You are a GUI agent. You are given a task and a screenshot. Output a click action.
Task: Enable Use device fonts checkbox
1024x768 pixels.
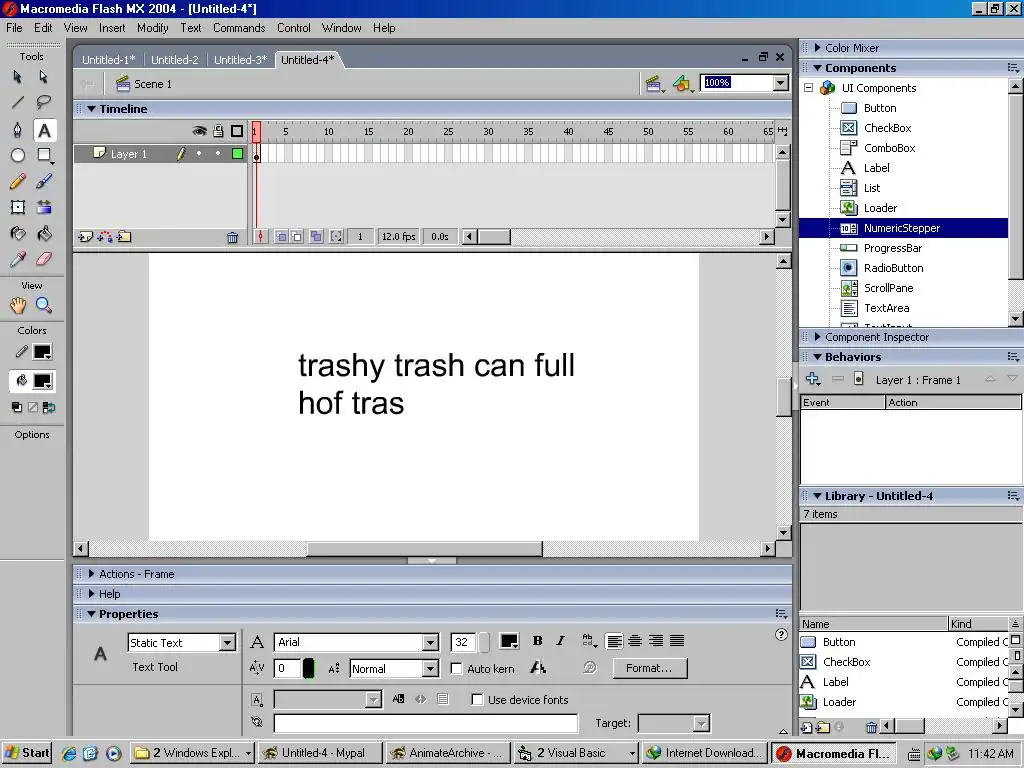pyautogui.click(x=477, y=699)
